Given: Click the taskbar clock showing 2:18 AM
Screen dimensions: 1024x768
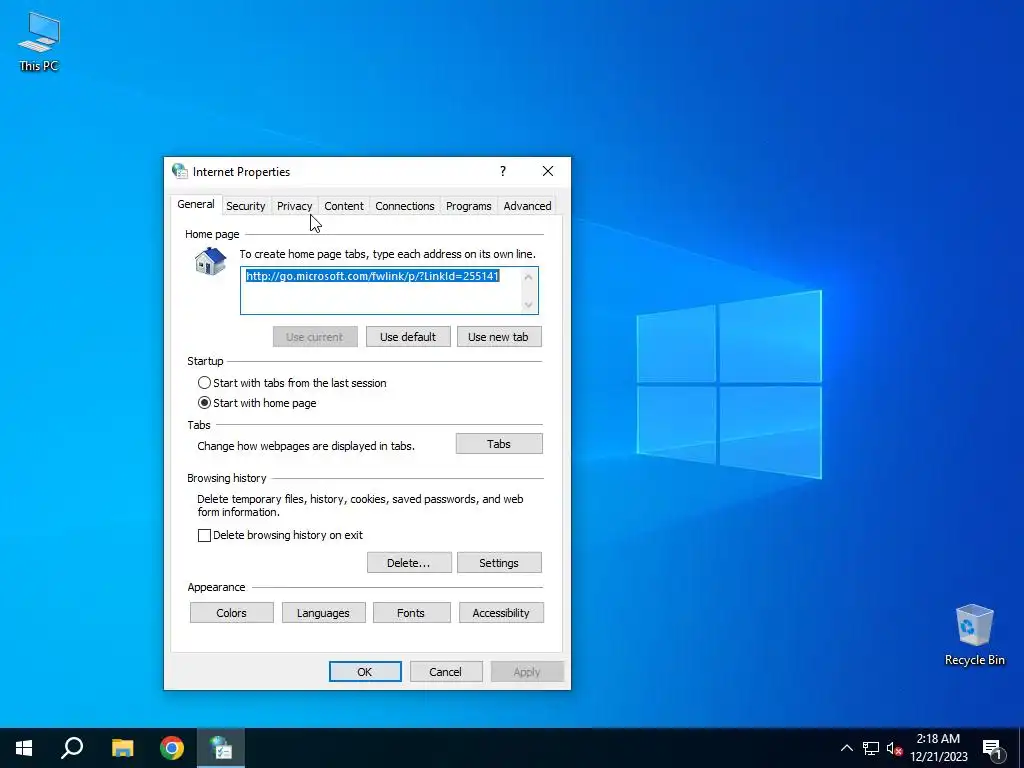Looking at the screenshot, I should point(938,748).
